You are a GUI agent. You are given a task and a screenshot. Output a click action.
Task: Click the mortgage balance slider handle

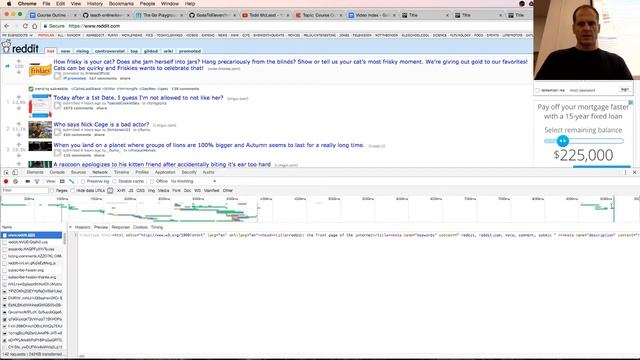(x=562, y=141)
